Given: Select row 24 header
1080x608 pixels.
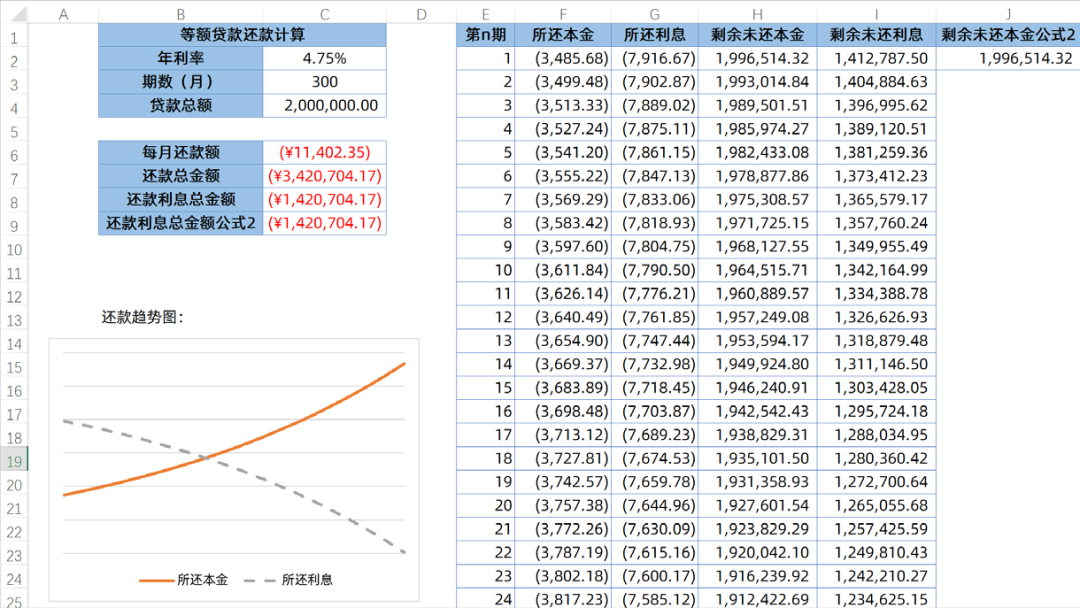Looking at the screenshot, I should (14, 579).
